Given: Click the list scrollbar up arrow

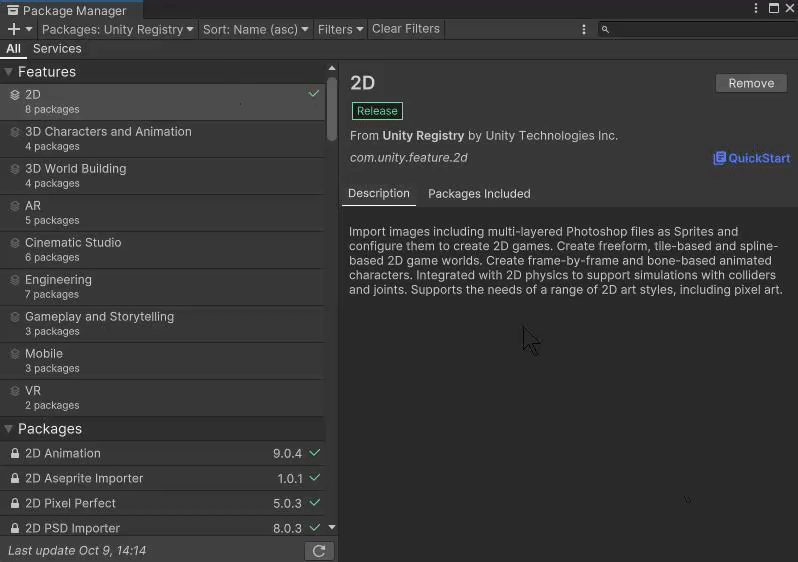Looking at the screenshot, I should coord(332,68).
